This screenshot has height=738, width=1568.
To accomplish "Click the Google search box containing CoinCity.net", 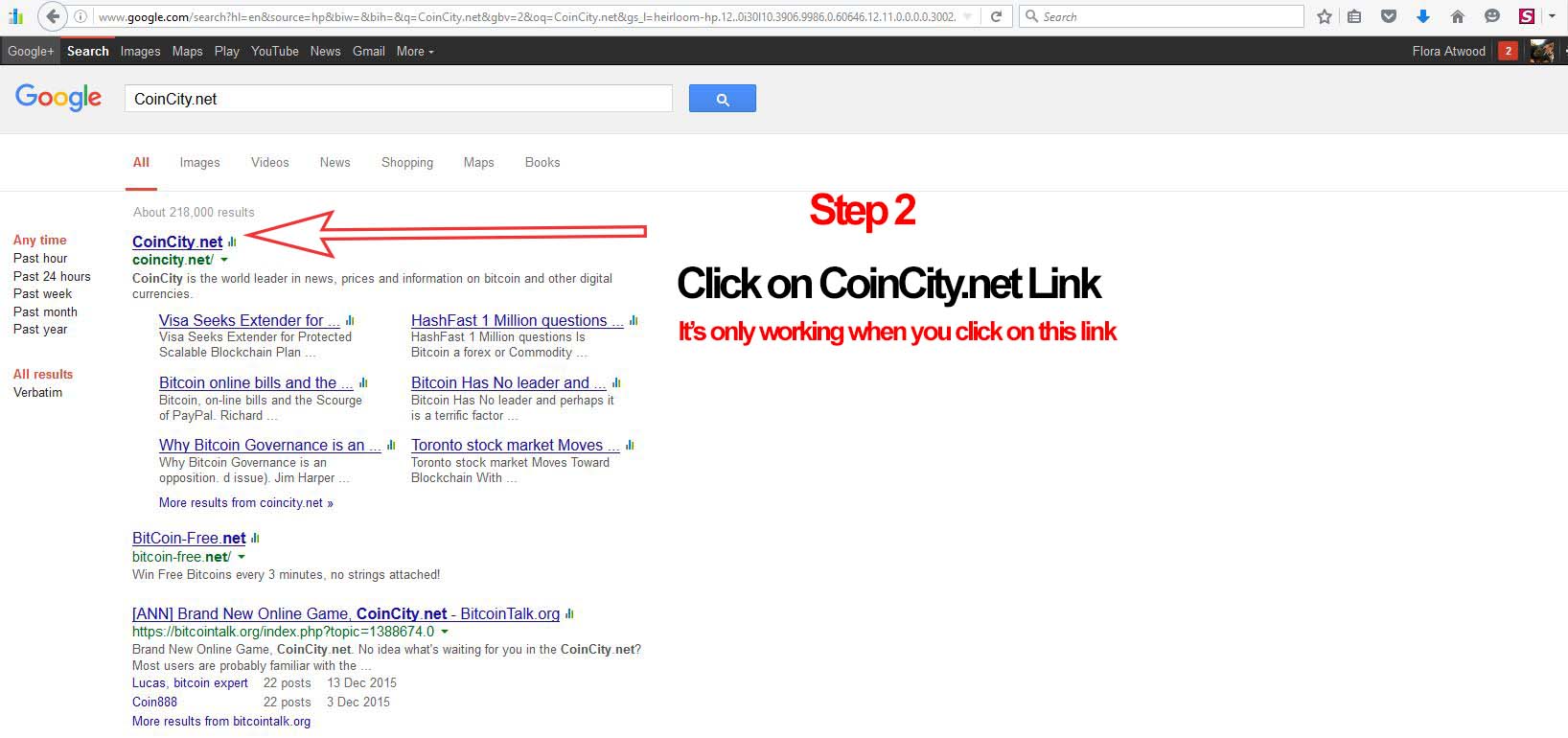I will pyautogui.click(x=399, y=99).
